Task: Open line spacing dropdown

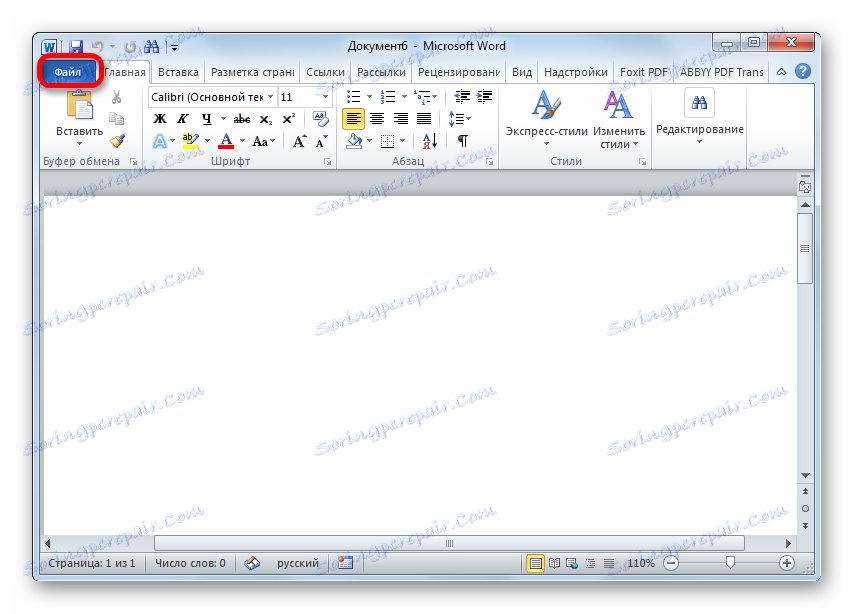Action: (x=459, y=119)
